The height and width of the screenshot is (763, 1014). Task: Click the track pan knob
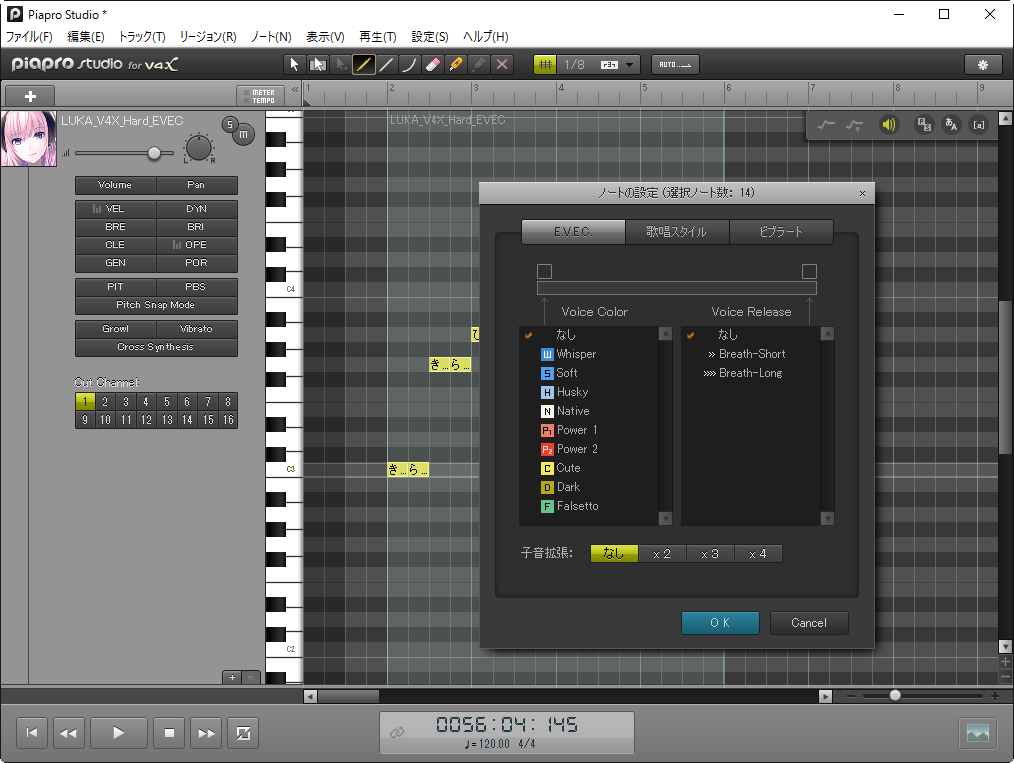199,147
